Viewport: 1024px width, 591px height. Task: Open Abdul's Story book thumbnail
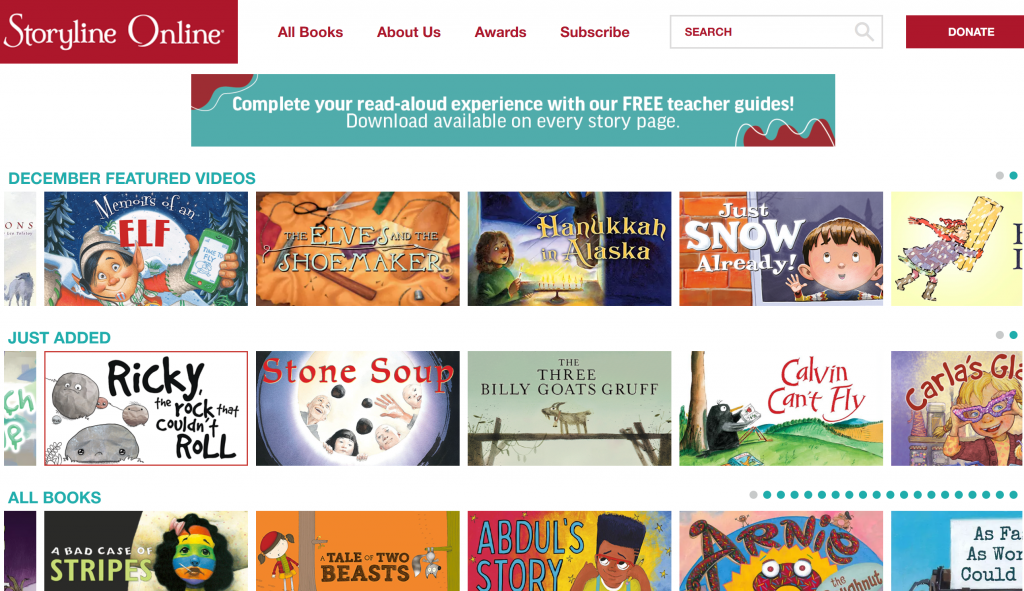coord(569,551)
